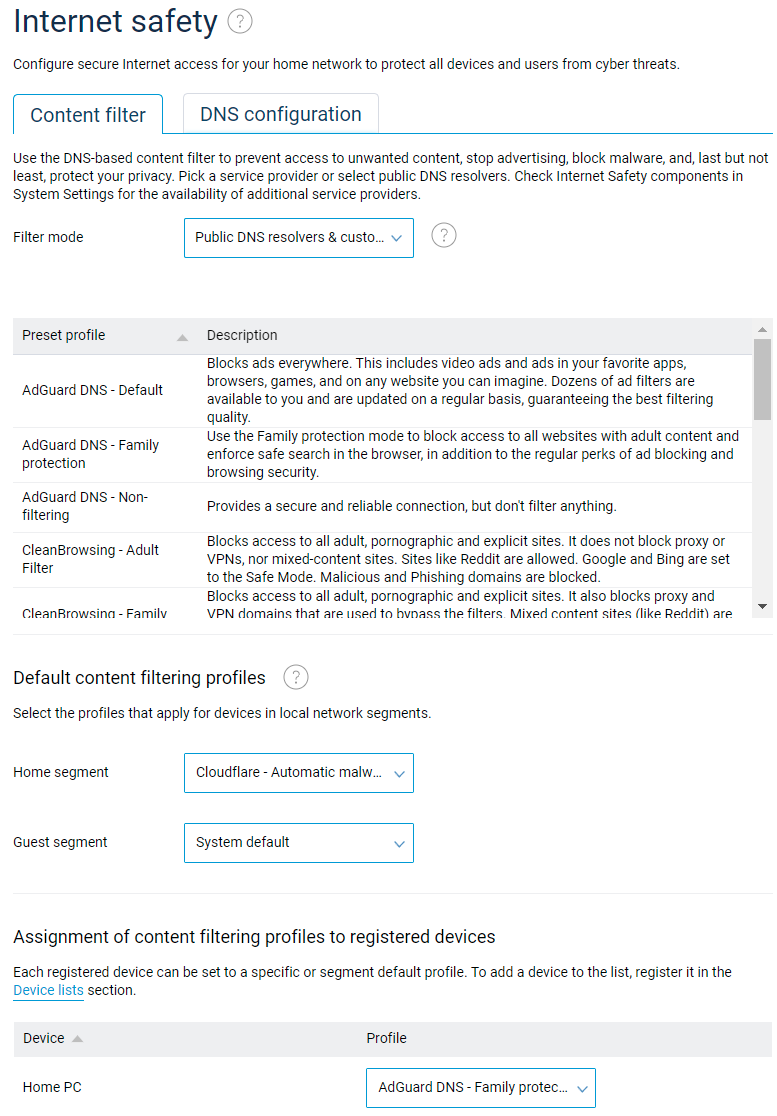This screenshot has width=777, height=1116.
Task: Click help icon beside Filter mode dropdown
Action: (x=444, y=236)
